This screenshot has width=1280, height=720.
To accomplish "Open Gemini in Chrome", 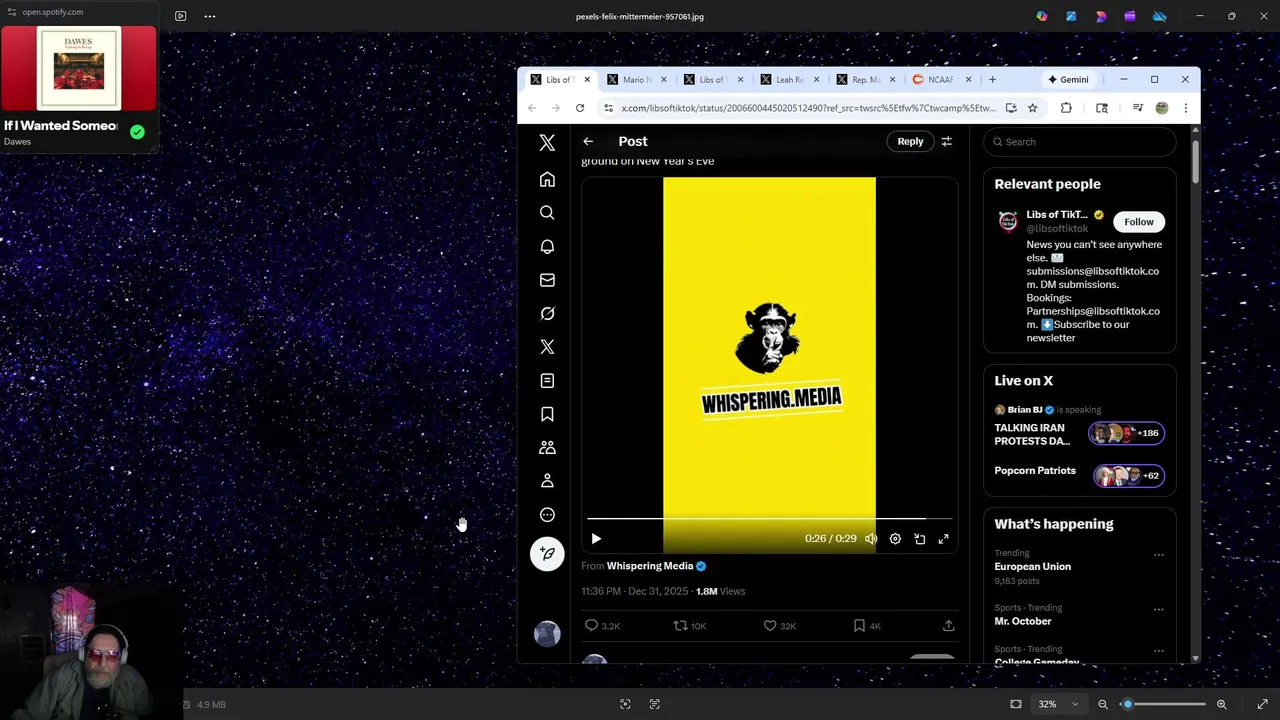I will (x=1068, y=80).
